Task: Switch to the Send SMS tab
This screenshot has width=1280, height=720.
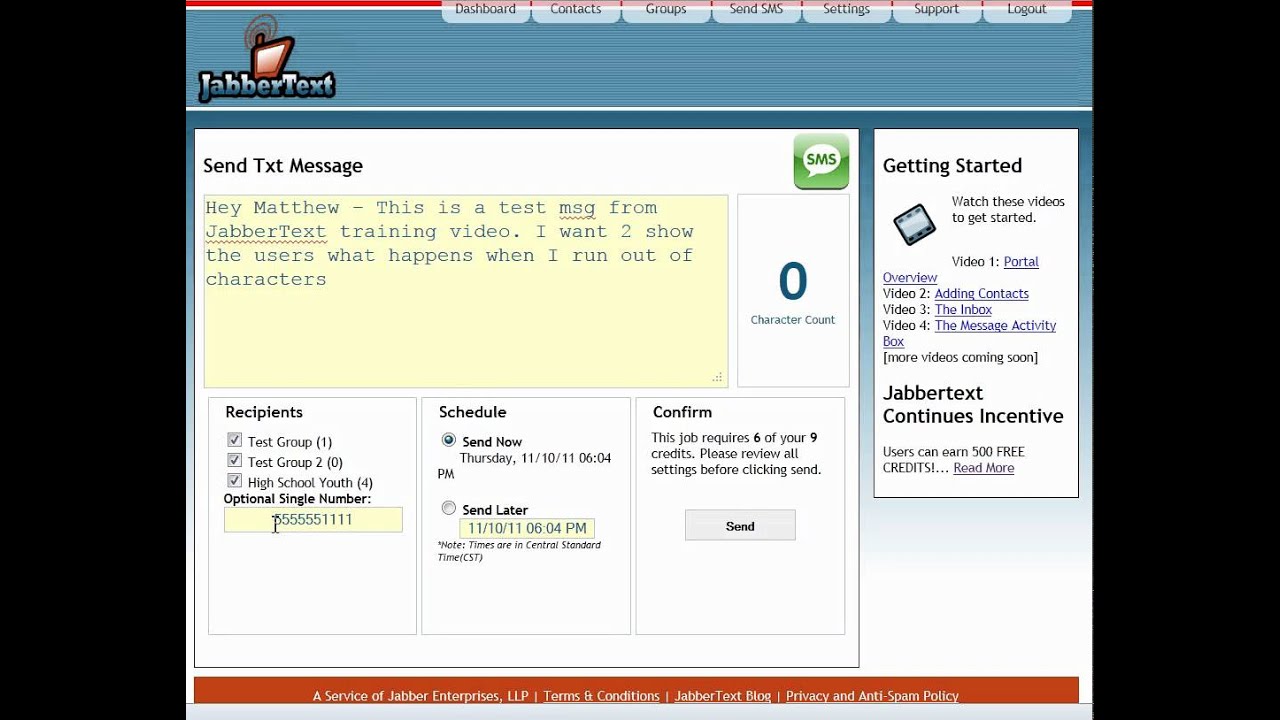Action: [756, 10]
